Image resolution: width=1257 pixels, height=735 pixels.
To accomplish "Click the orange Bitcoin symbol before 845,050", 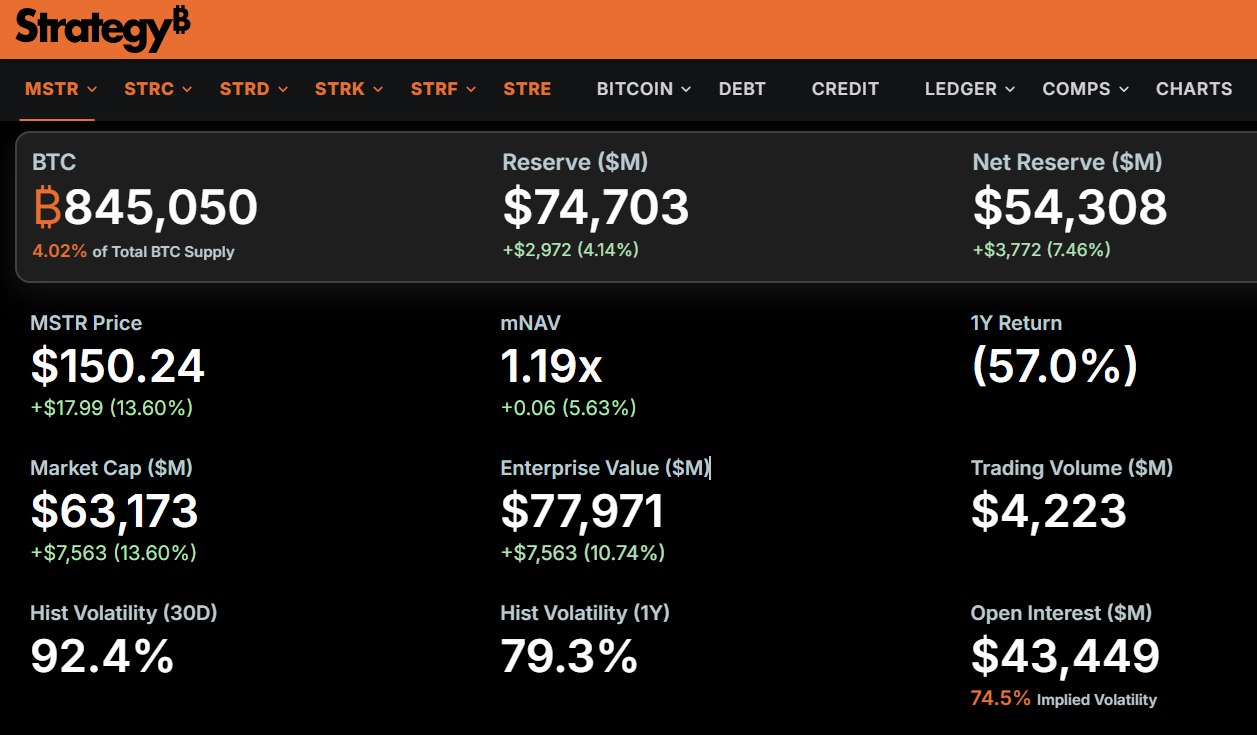I will tap(48, 207).
